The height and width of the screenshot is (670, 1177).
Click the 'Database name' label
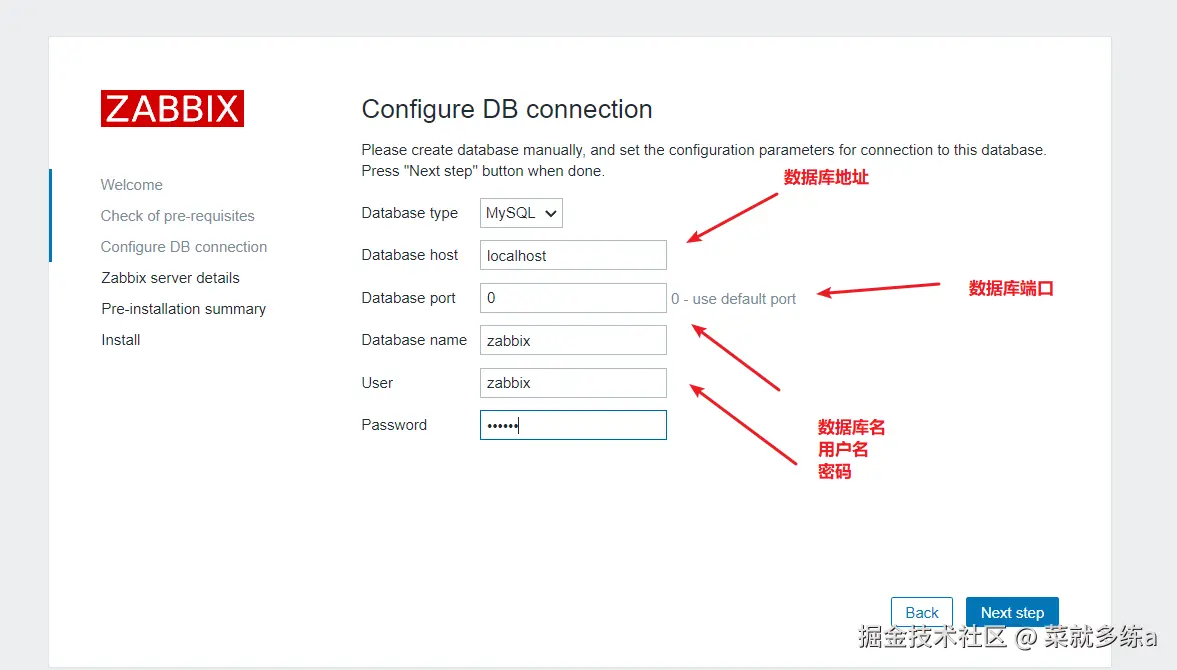point(414,340)
